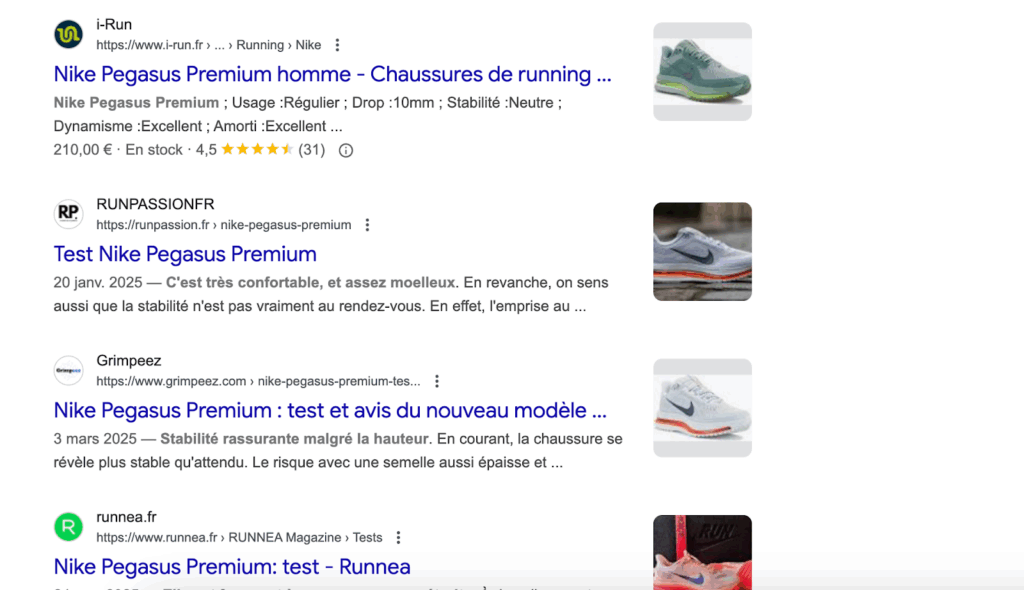Click the www.grimpeez.com URL breadcrumb

tap(258, 381)
